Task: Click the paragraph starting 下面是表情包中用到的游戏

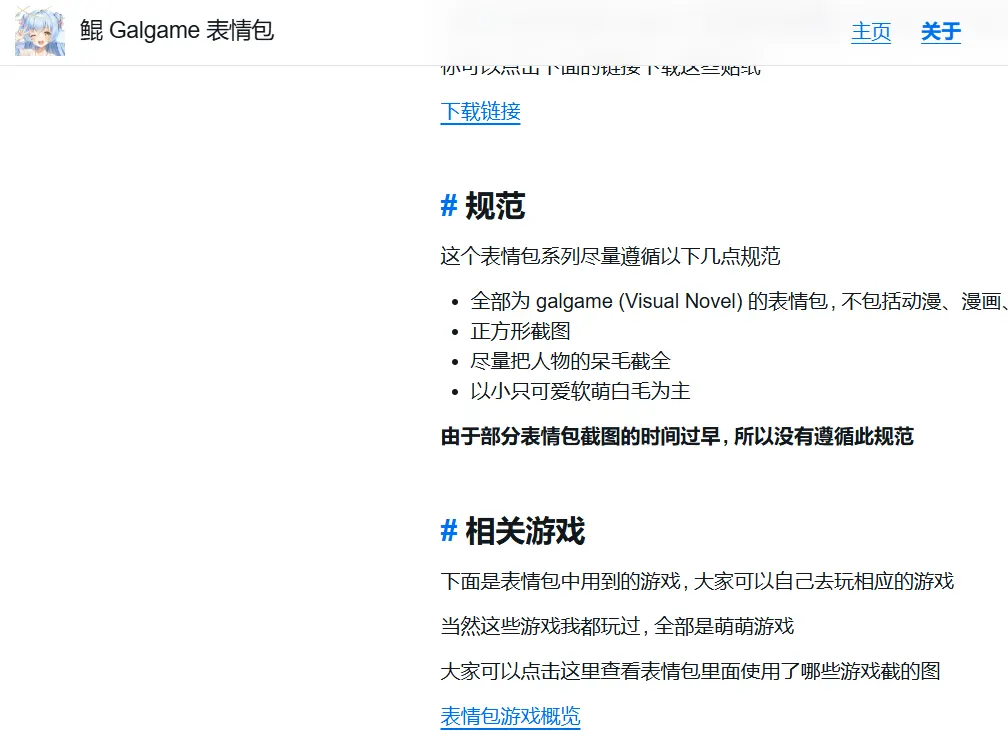Action: tap(697, 581)
